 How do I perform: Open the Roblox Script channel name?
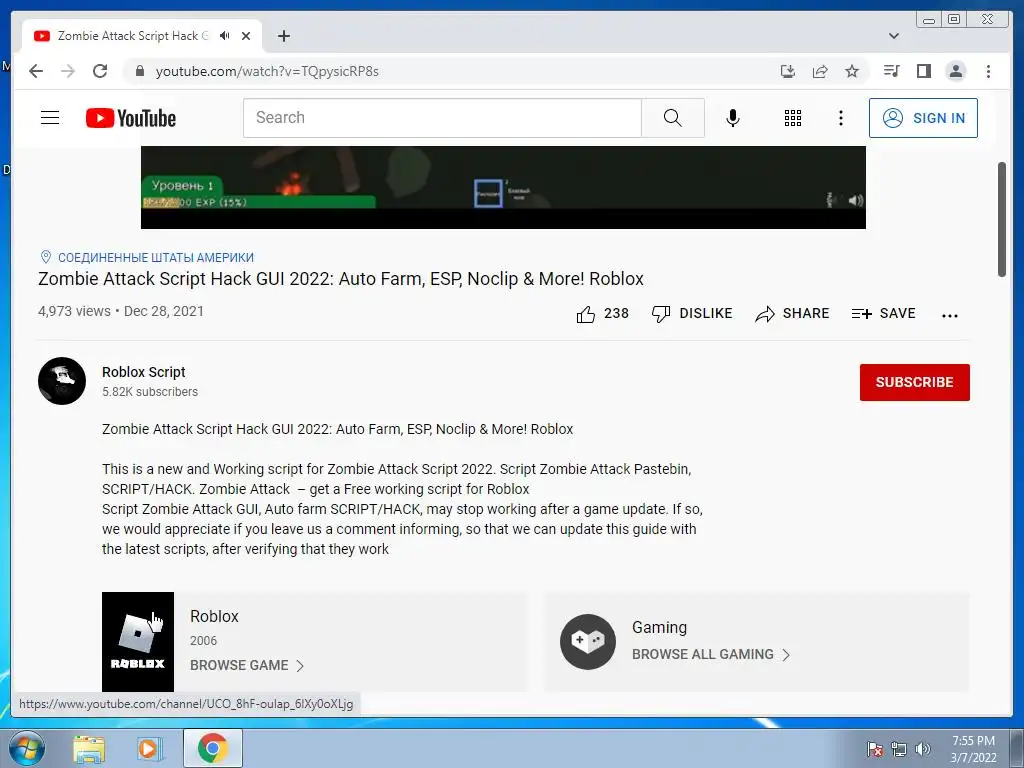[144, 372]
